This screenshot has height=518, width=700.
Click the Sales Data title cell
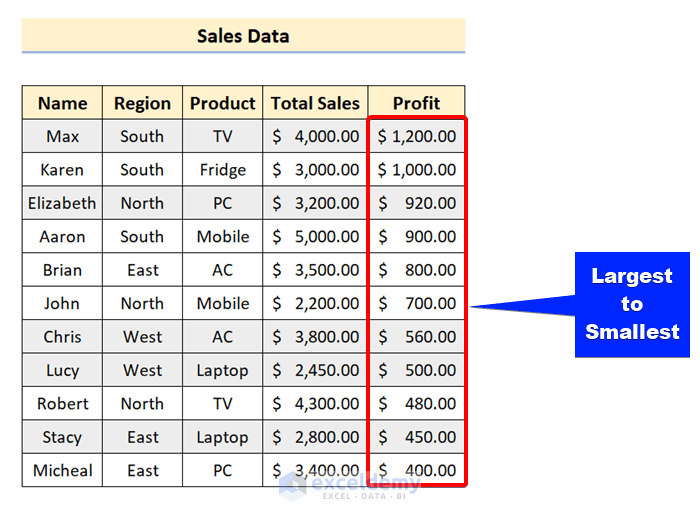243,36
